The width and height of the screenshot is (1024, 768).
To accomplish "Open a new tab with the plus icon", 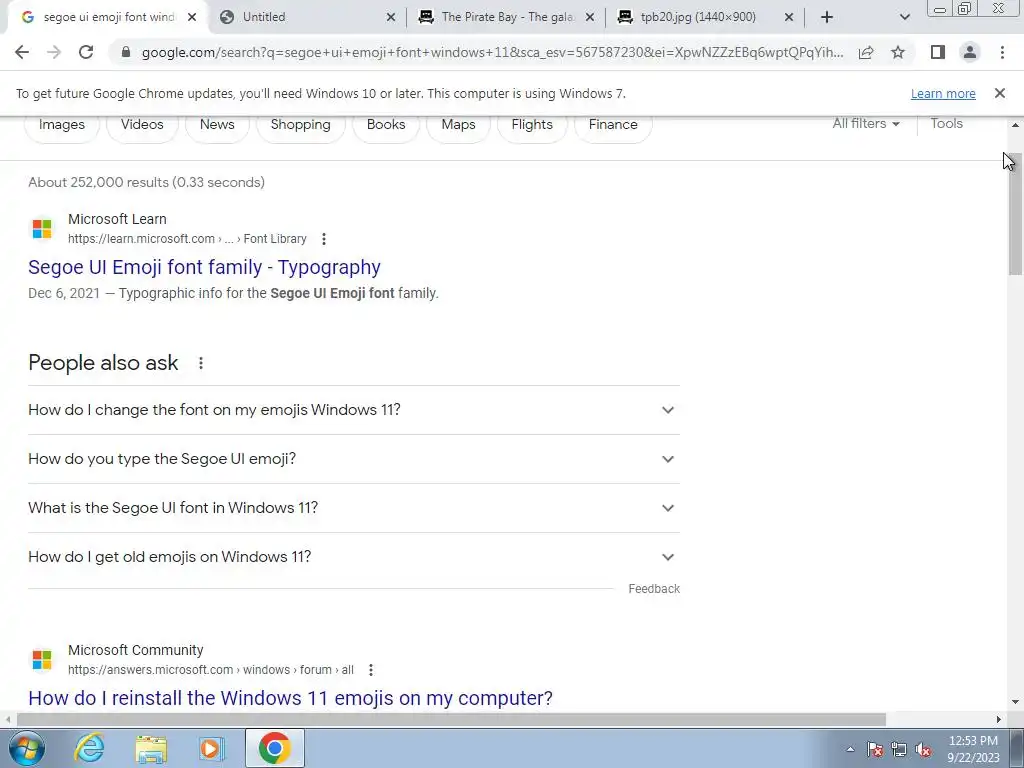I will click(827, 17).
